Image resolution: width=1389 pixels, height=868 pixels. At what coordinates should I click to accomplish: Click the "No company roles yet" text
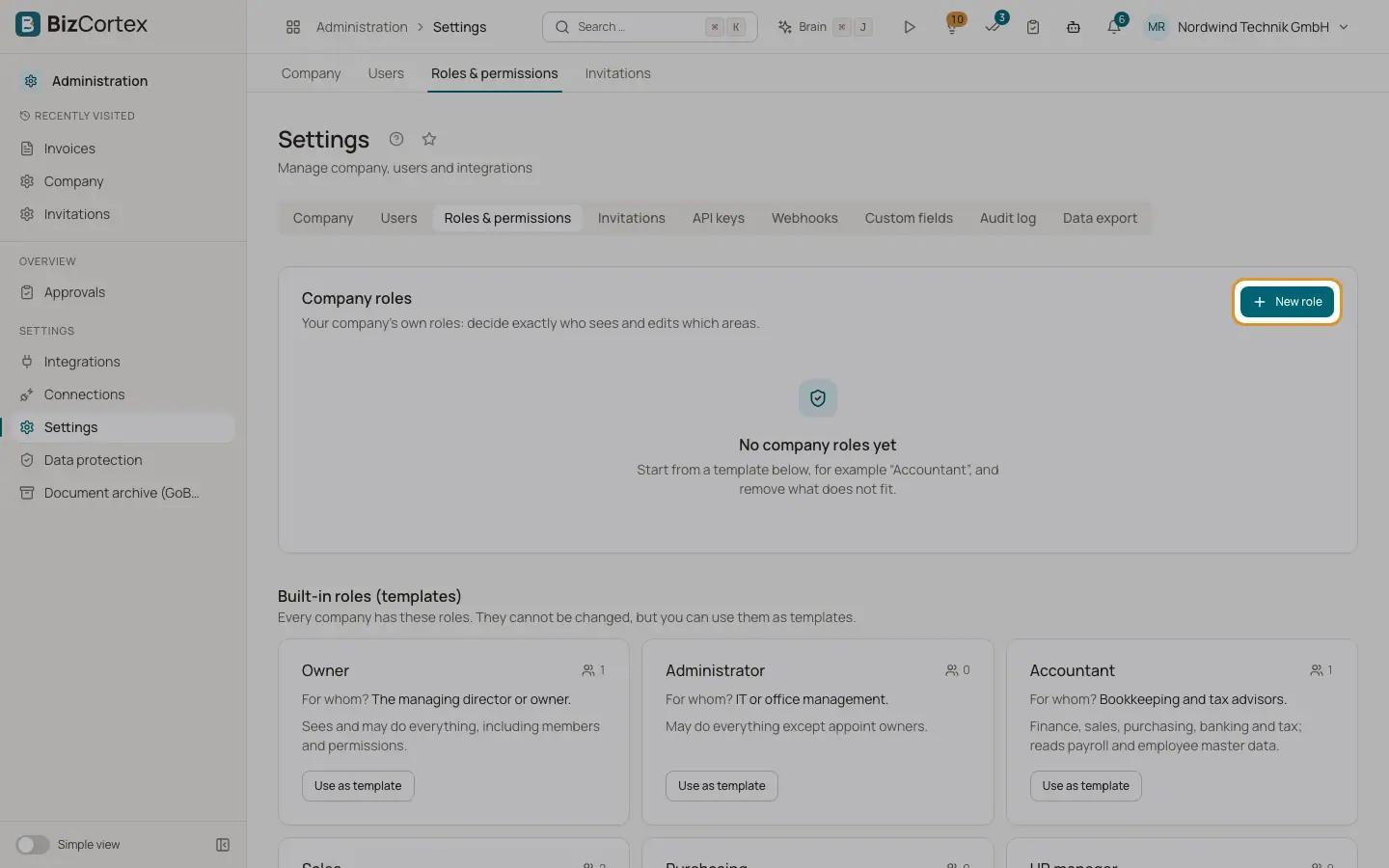tap(818, 445)
